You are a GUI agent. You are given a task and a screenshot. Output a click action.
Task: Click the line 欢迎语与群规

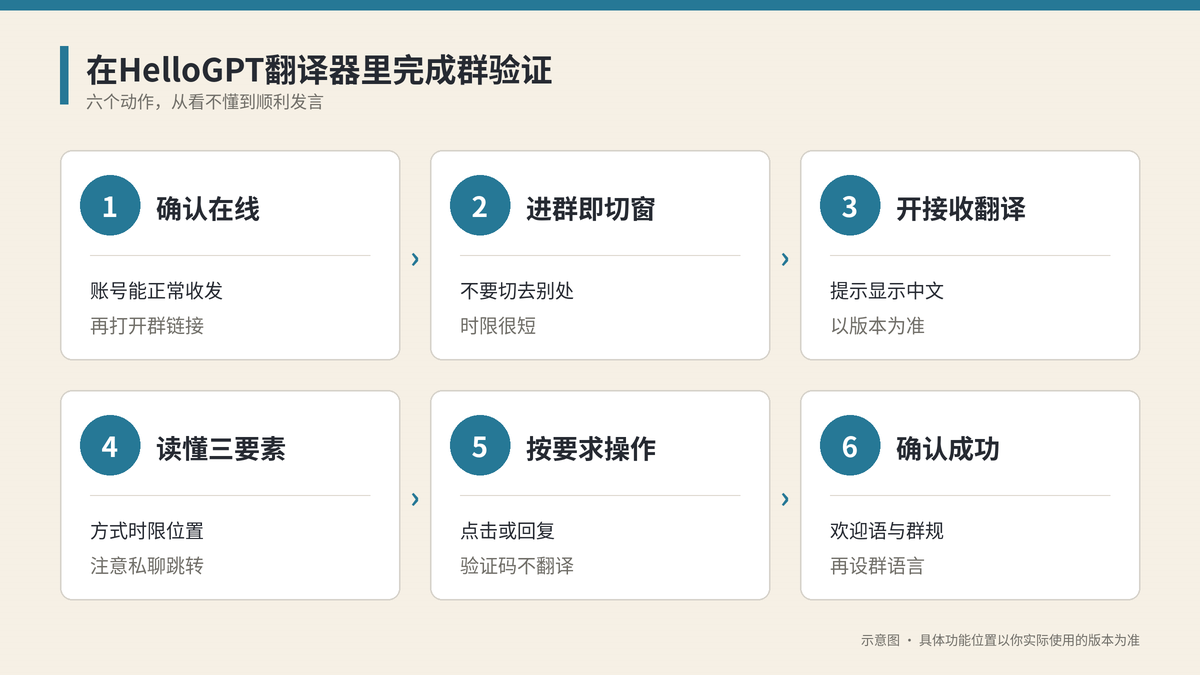click(x=887, y=531)
